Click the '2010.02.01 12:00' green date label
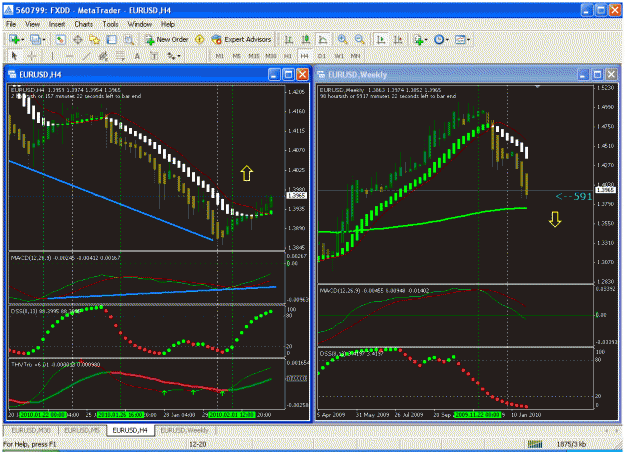This screenshot has width=625, height=452. (232, 415)
